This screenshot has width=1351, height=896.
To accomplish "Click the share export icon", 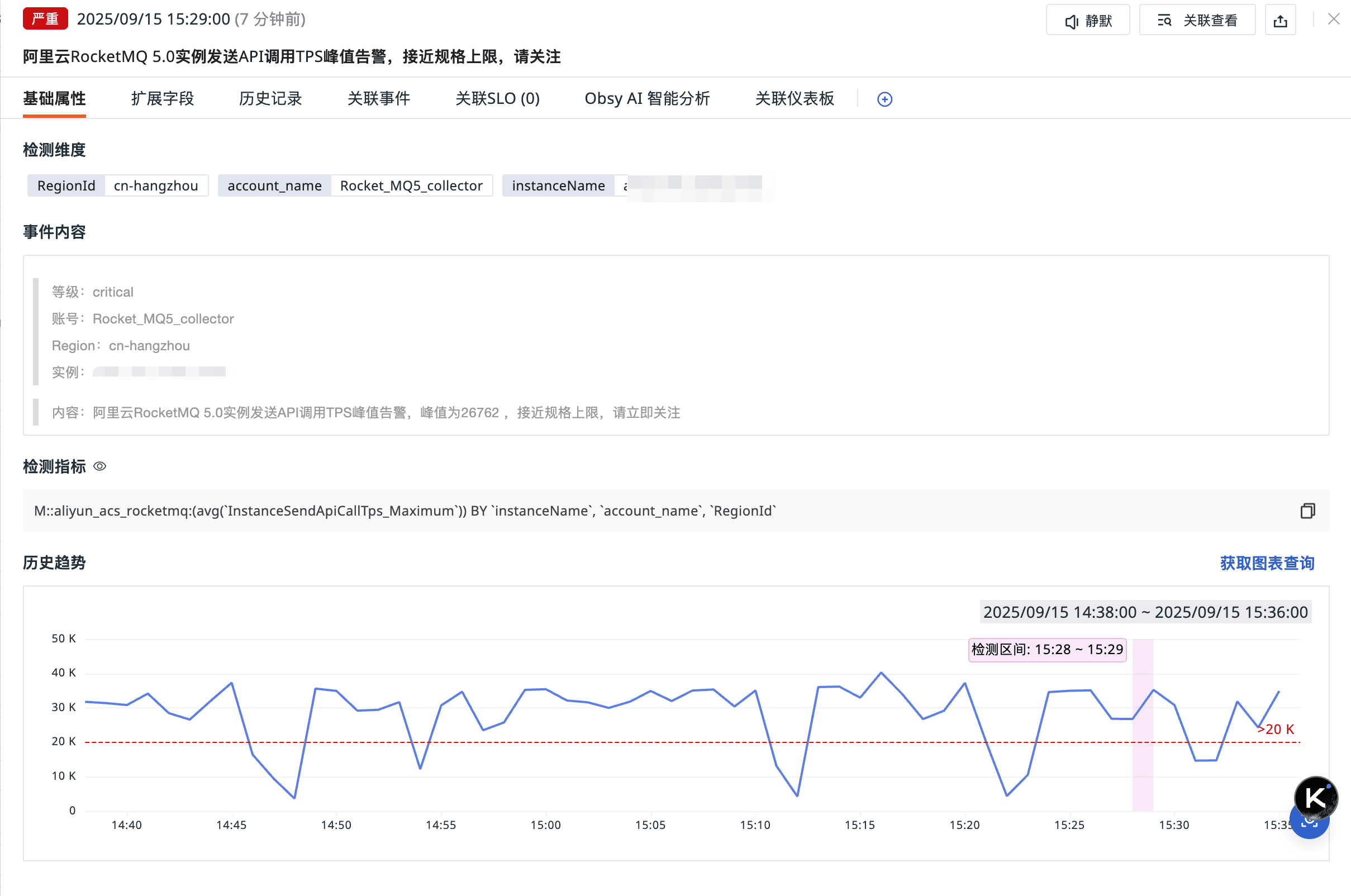I will pos(1280,21).
